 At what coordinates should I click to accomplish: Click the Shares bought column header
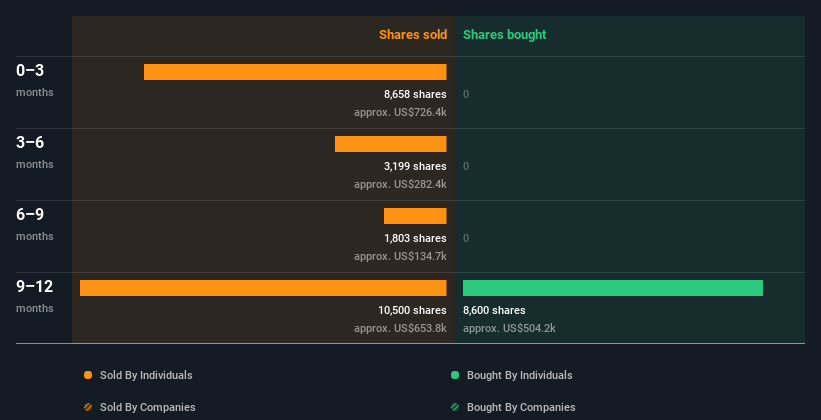click(x=505, y=35)
